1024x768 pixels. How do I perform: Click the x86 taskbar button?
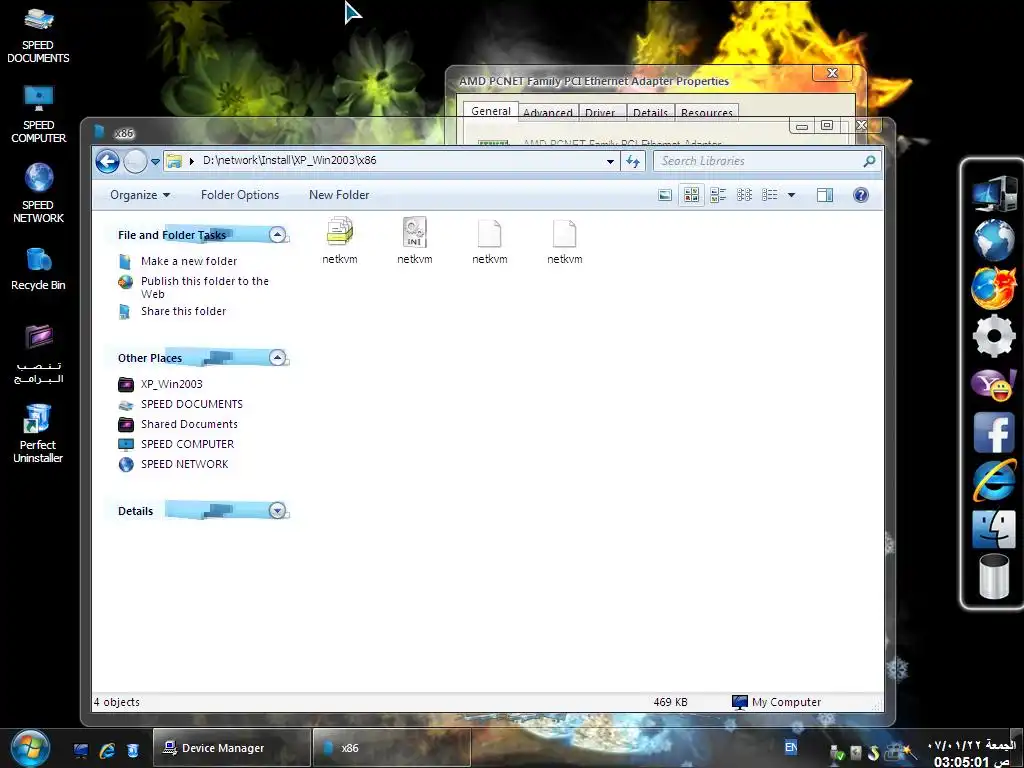tap(391, 748)
